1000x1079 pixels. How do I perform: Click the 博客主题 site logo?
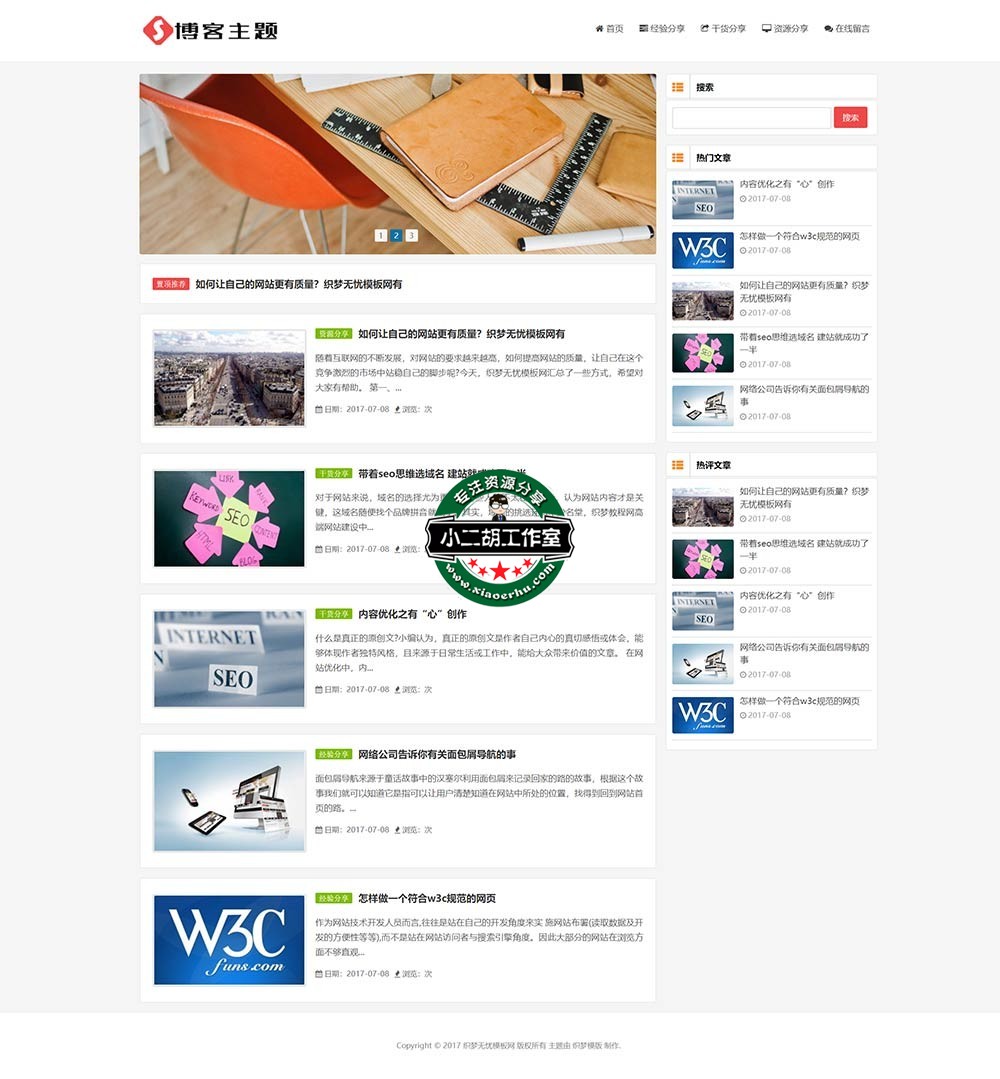[x=210, y=30]
